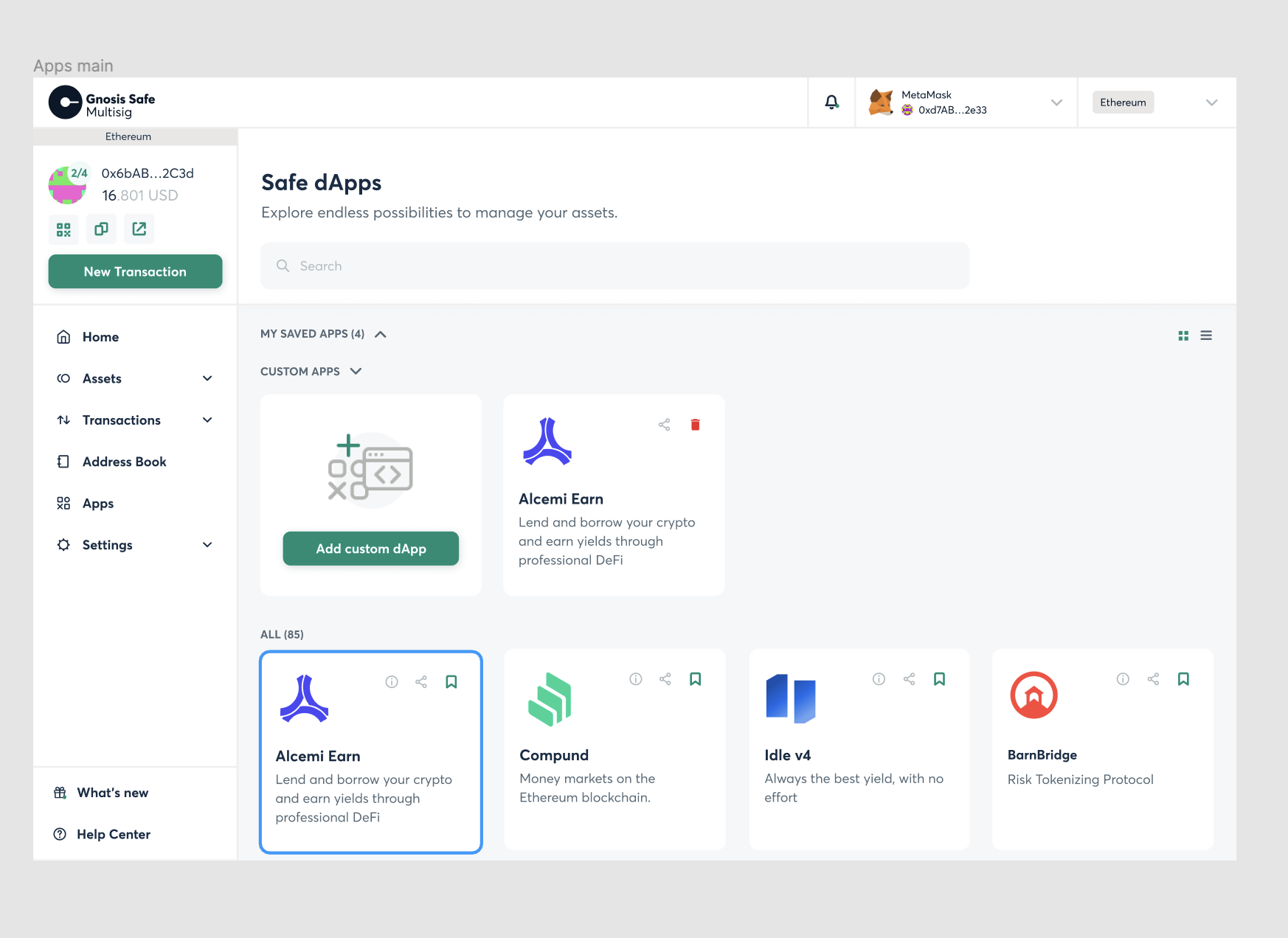Screen dimensions: 1288x938
Task: Open the Address Book section
Action: tap(124, 462)
